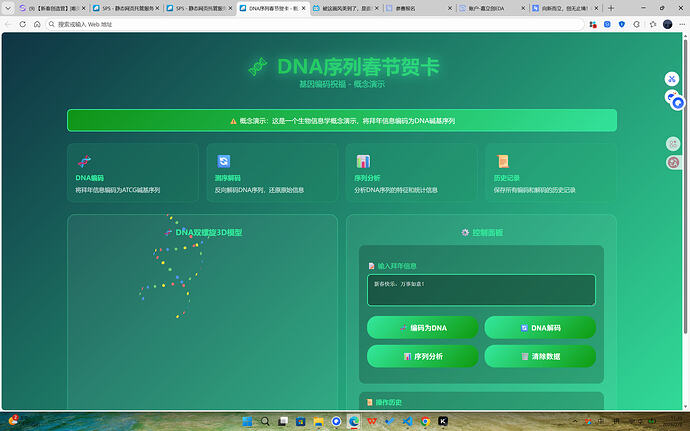Open the browser home page icon
690x431 pixels.
pos(37,24)
